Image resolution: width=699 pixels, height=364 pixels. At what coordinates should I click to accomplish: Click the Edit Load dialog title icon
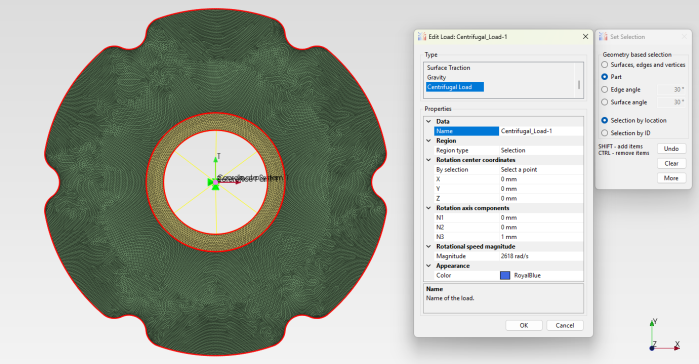(422, 37)
